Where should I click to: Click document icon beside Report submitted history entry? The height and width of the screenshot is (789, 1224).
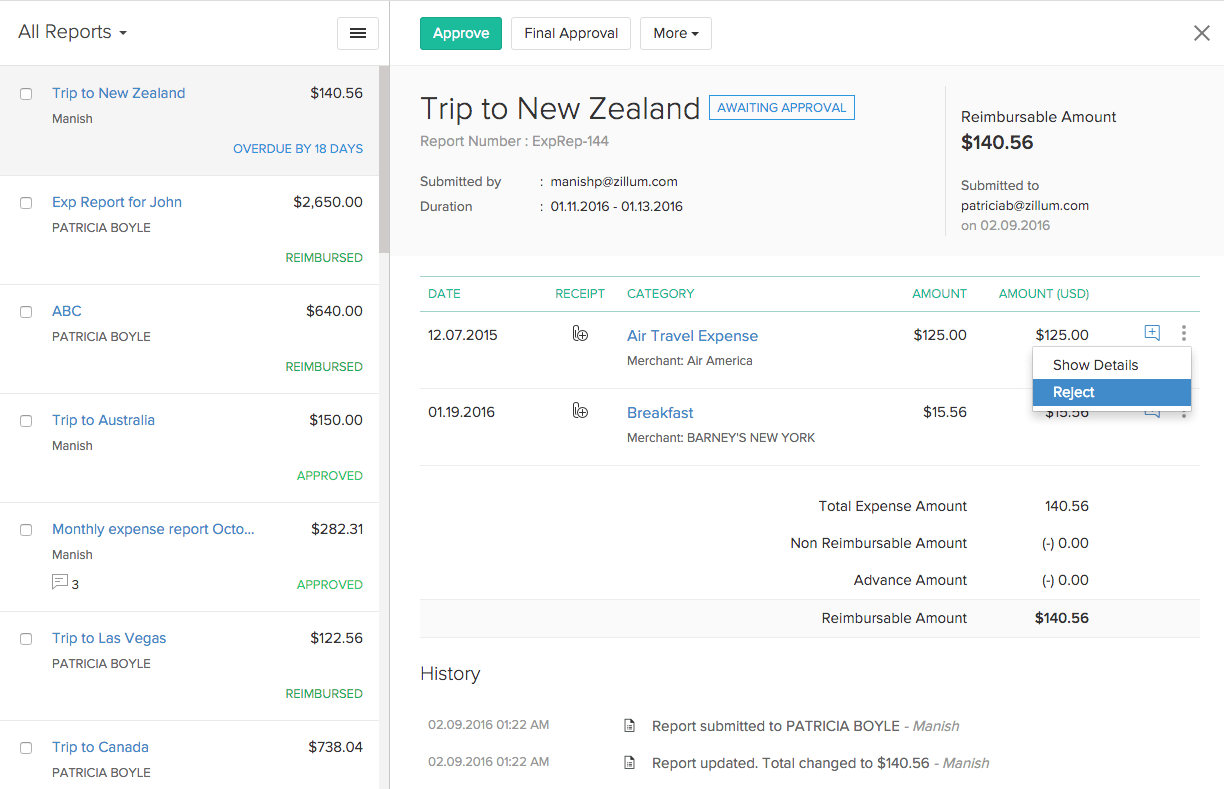(630, 725)
